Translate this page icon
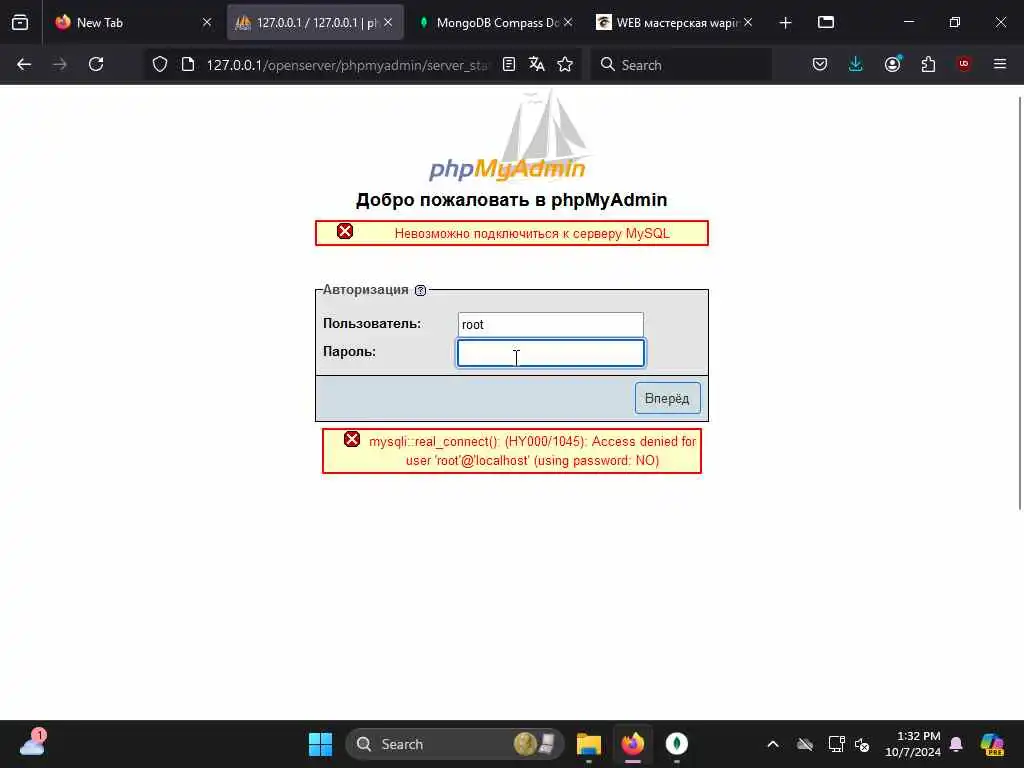Screen dimensions: 1024x768 [537, 64]
